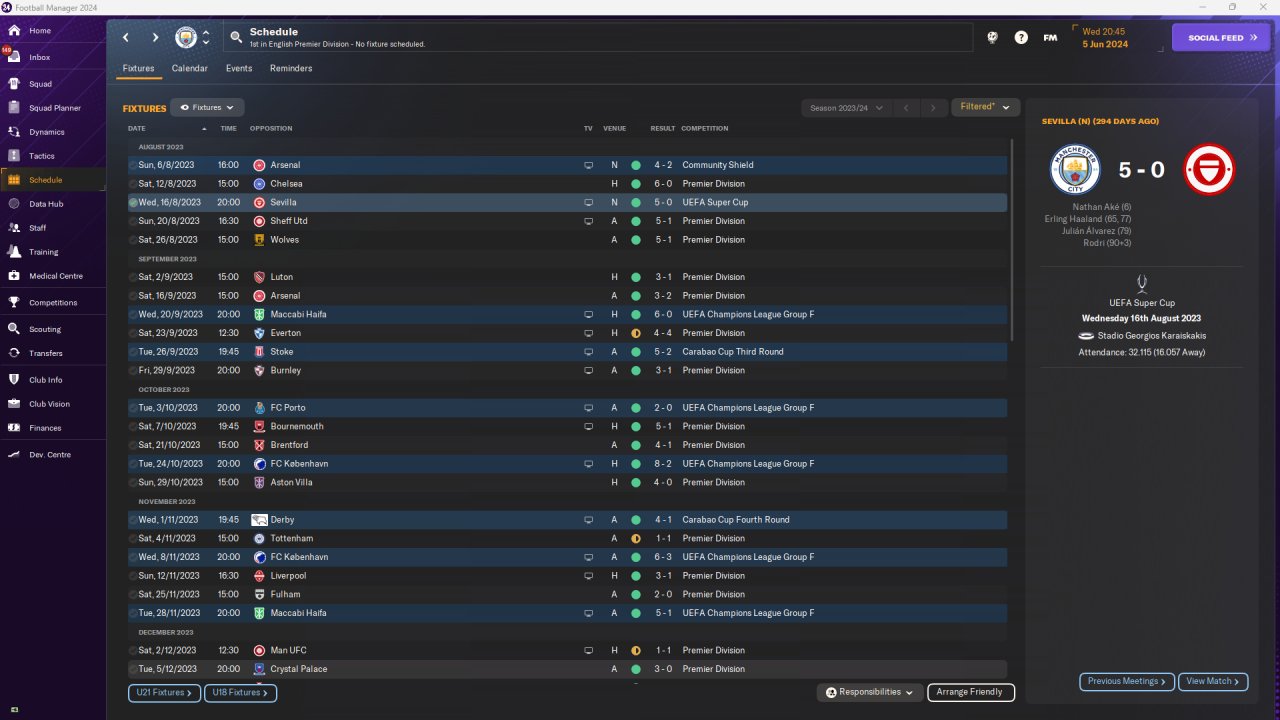Click the Arrange Friendly button
The height and width of the screenshot is (720, 1280).
971,692
